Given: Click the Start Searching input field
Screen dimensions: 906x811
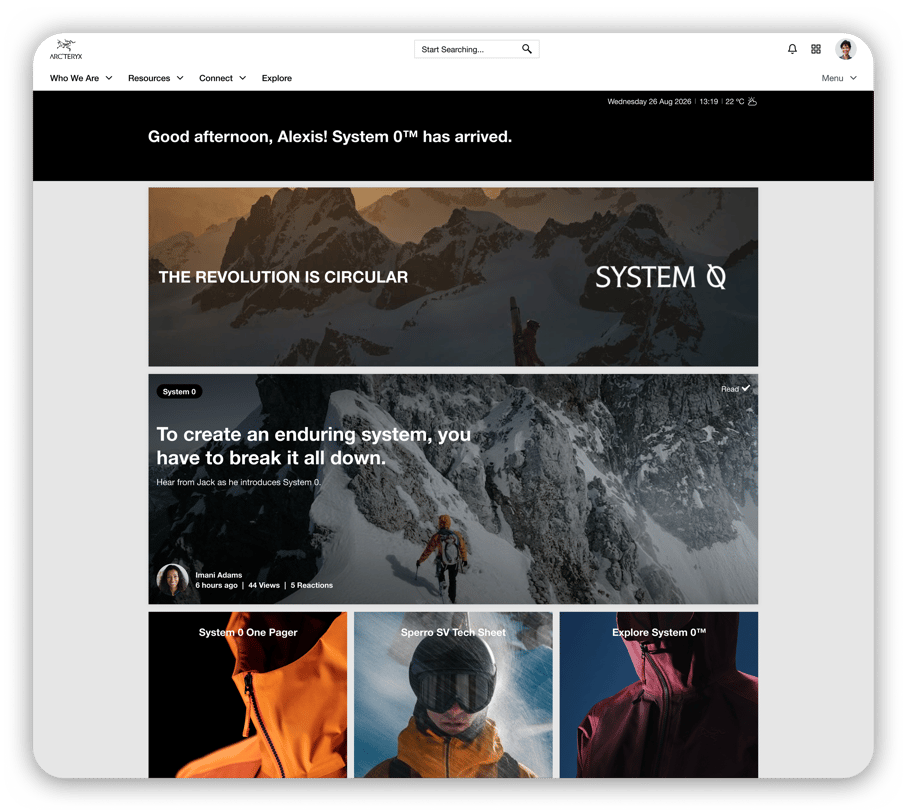Looking at the screenshot, I should pyautogui.click(x=477, y=49).
